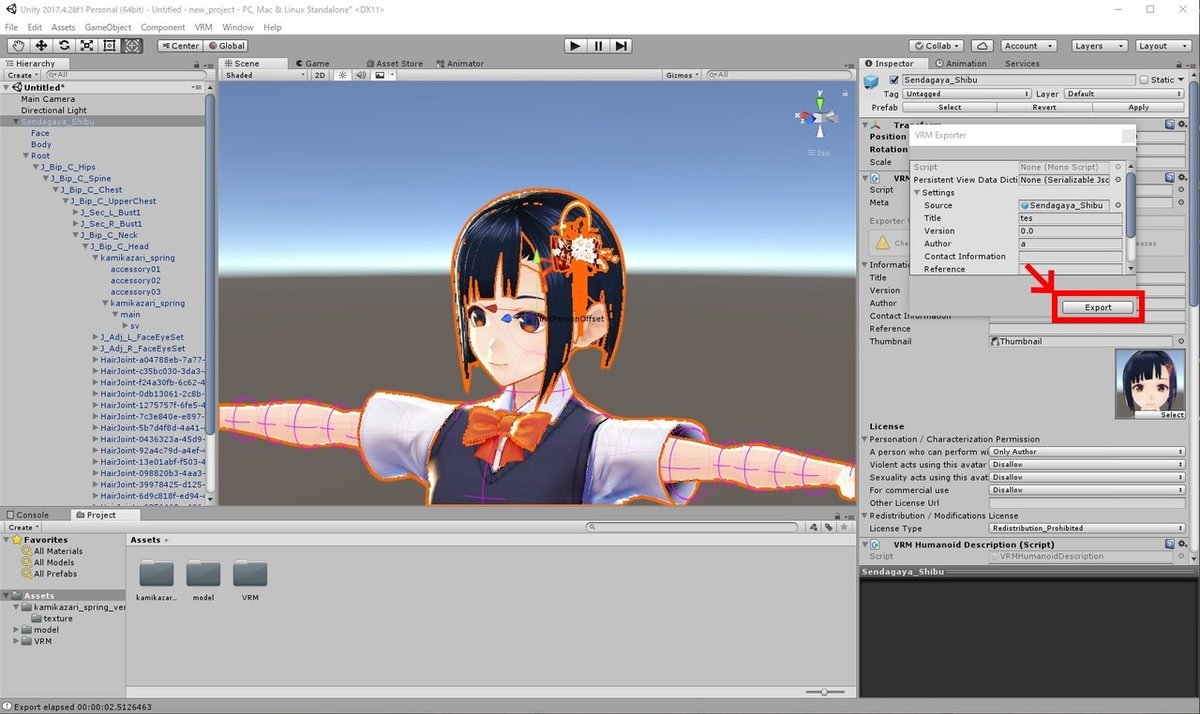
Task: Switch to the Console tab
Action: coord(28,515)
